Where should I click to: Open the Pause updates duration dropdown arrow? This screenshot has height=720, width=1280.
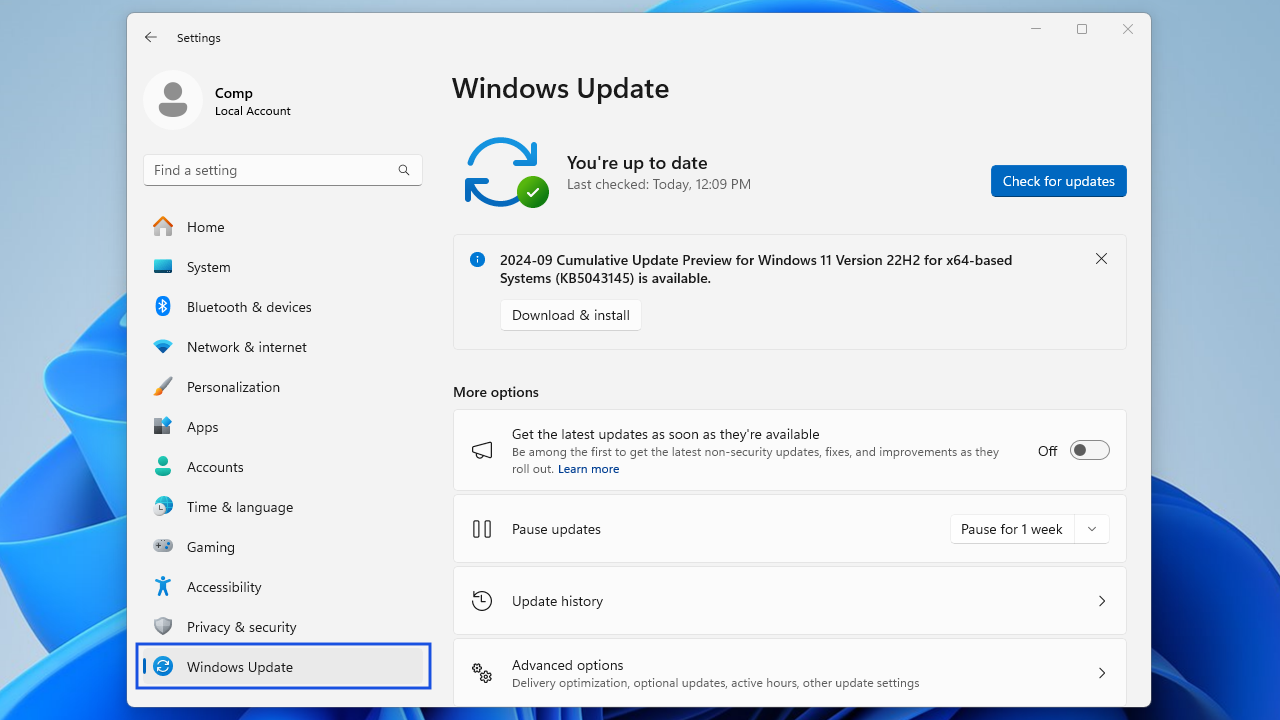(1092, 529)
